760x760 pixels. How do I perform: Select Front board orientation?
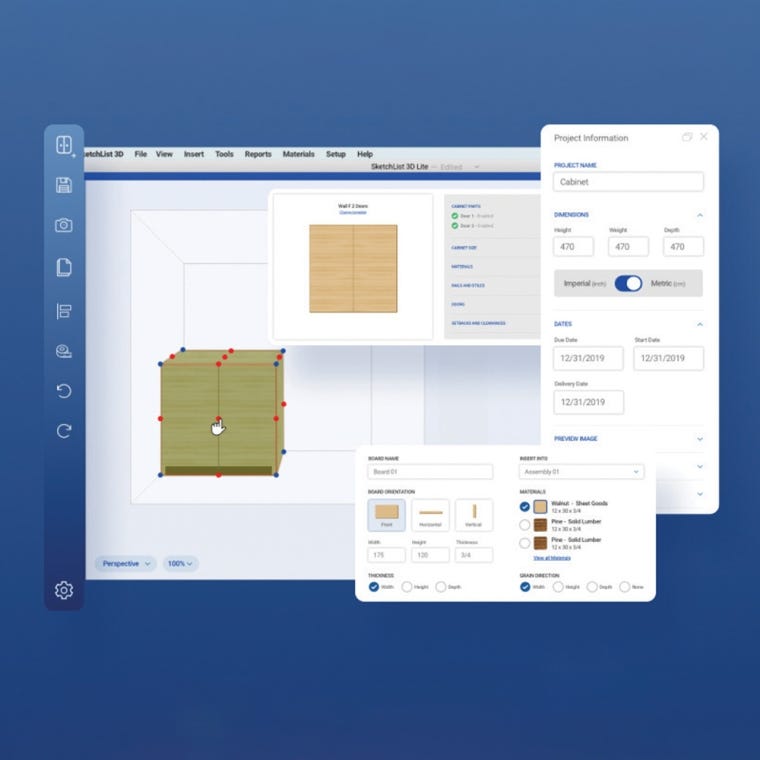(x=387, y=515)
